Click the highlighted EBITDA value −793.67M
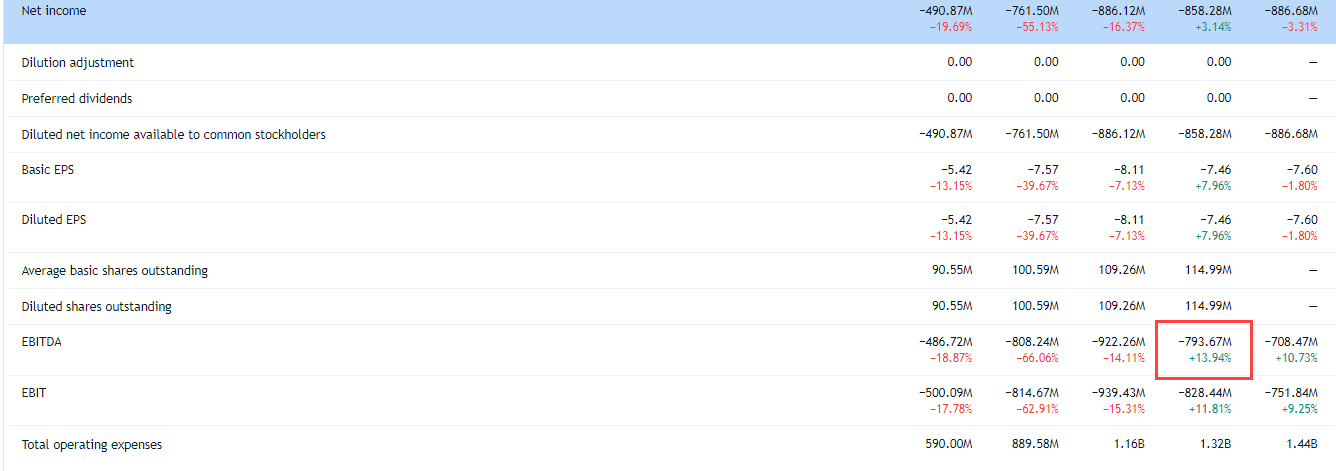Viewport: 1336px width, 471px height. coord(1204,342)
